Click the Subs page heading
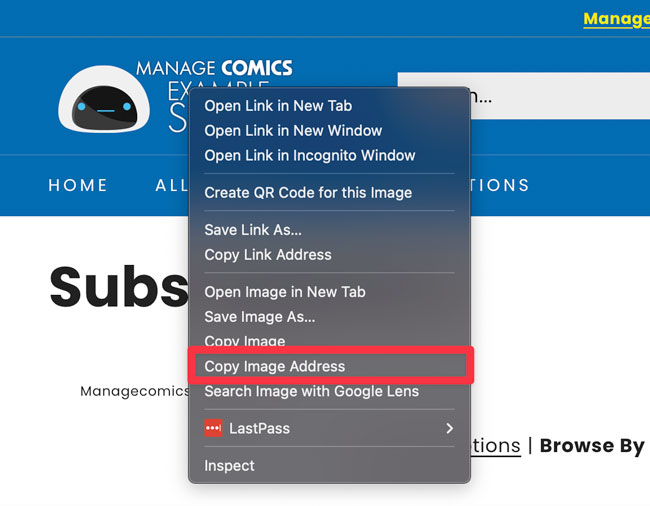The width and height of the screenshot is (650, 506). coord(119,287)
